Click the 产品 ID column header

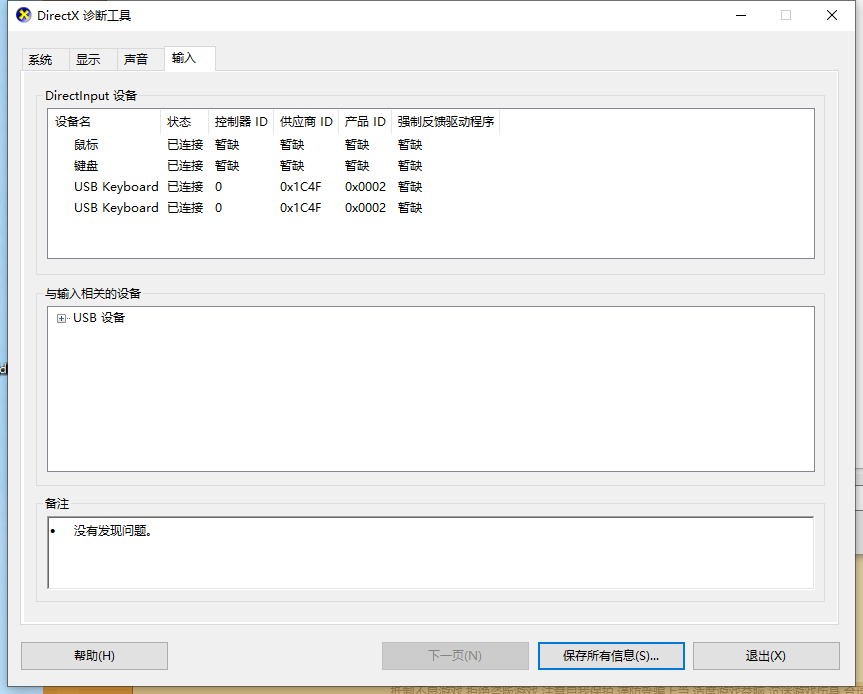[x=365, y=122]
